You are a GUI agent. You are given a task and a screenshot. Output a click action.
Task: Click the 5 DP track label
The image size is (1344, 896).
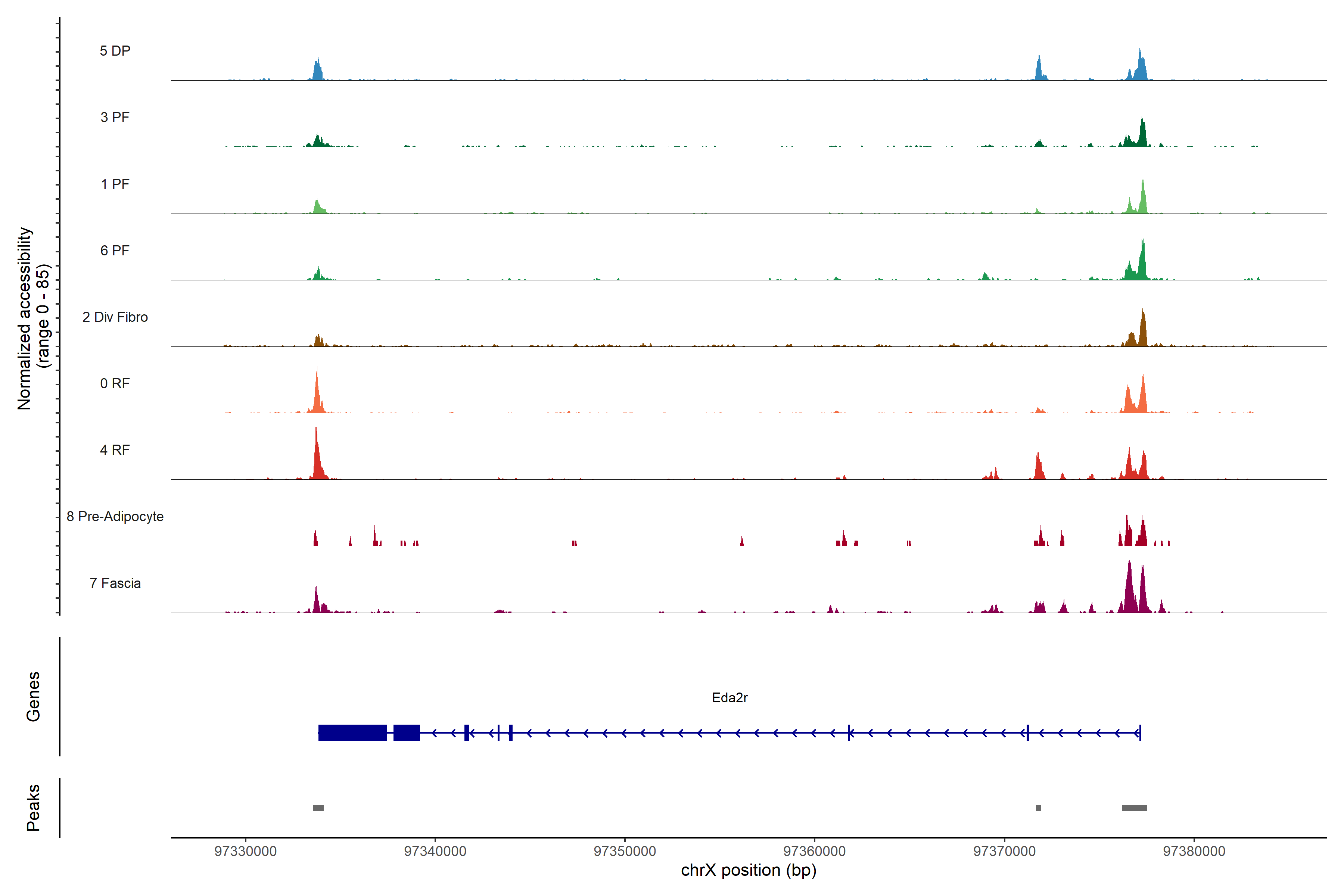click(x=115, y=51)
